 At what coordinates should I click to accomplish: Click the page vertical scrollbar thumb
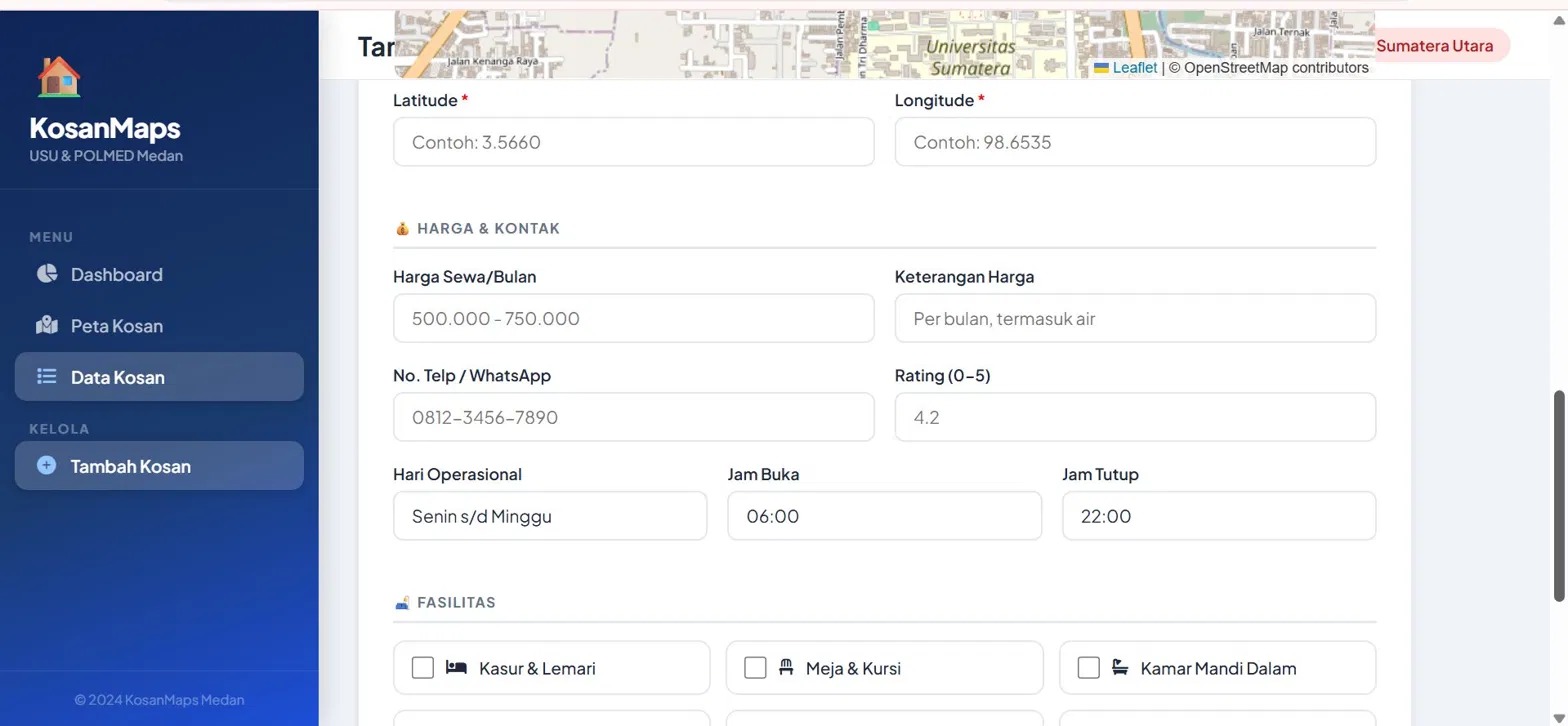1559,496
